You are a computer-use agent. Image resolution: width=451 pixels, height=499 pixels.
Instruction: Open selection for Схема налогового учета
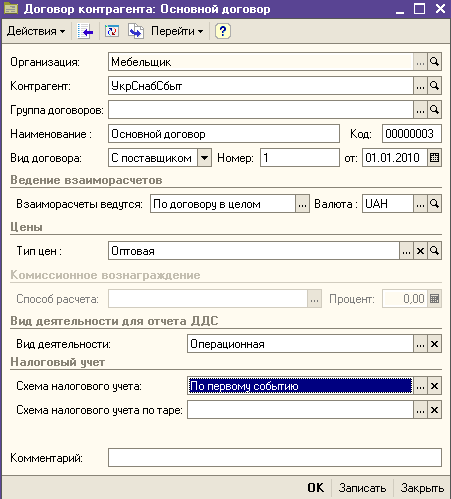420,386
